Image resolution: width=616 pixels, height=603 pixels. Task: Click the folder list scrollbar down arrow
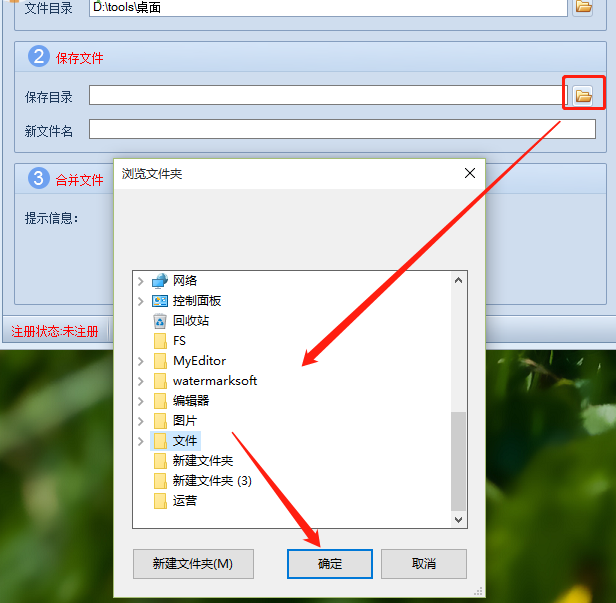click(x=458, y=520)
